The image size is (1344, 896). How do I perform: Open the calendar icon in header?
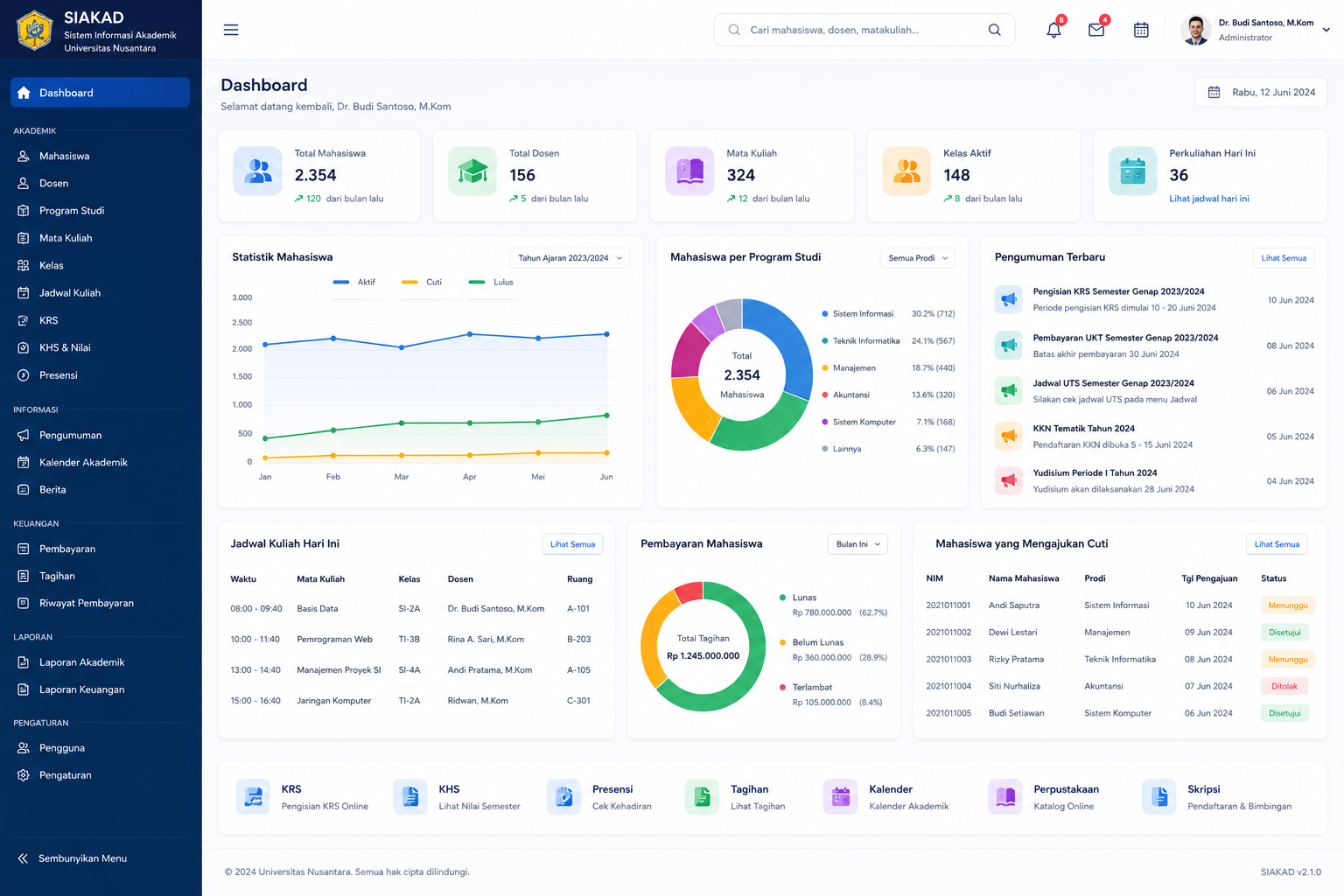[1141, 30]
